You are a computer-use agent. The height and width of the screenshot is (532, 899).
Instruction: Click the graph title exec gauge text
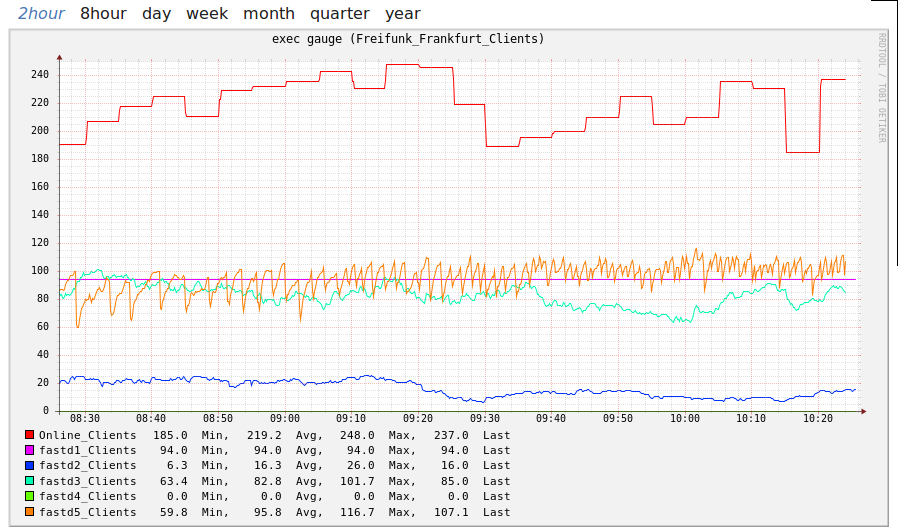click(408, 39)
